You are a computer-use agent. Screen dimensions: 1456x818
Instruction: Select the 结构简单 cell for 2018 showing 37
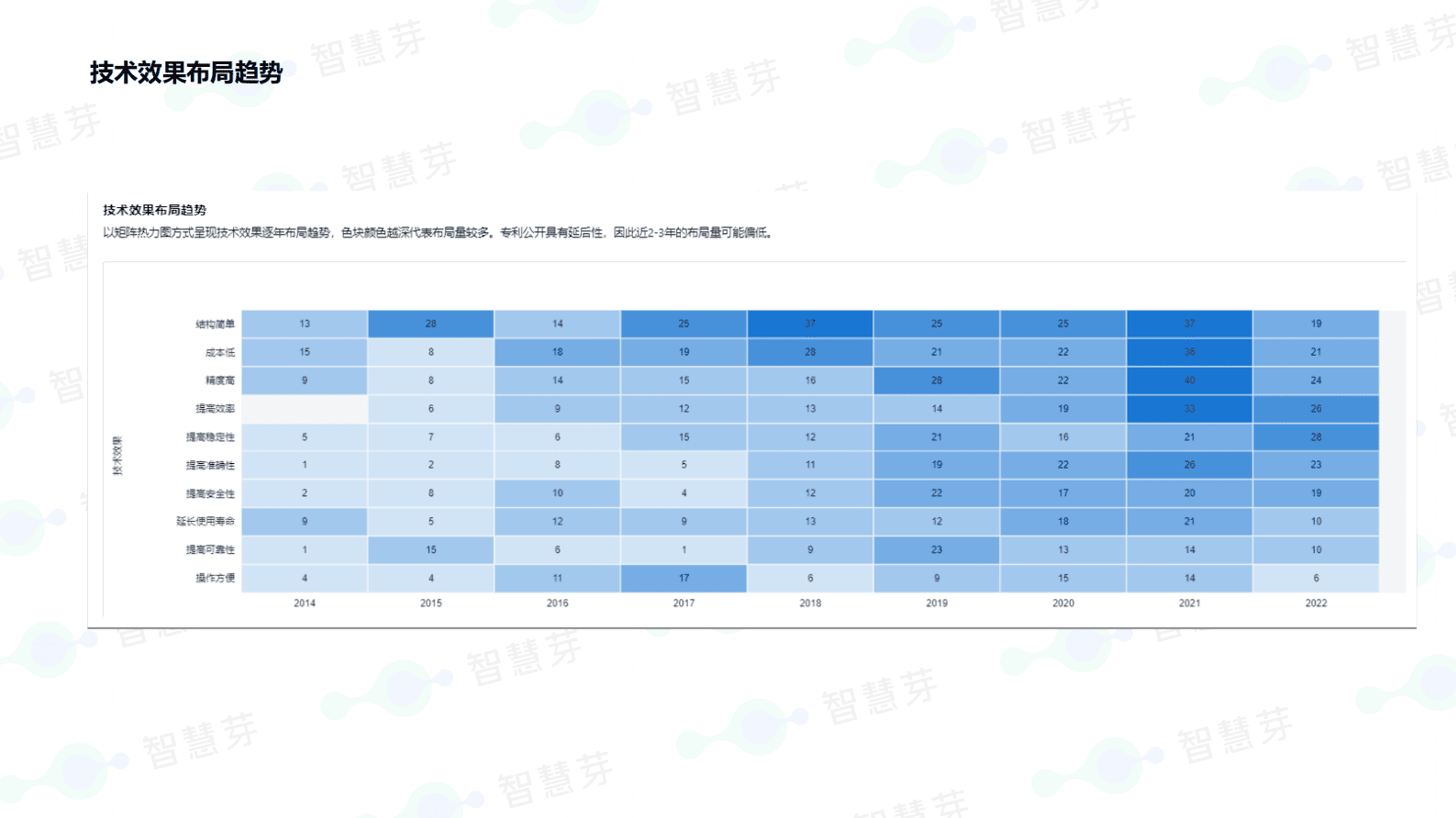coord(810,324)
